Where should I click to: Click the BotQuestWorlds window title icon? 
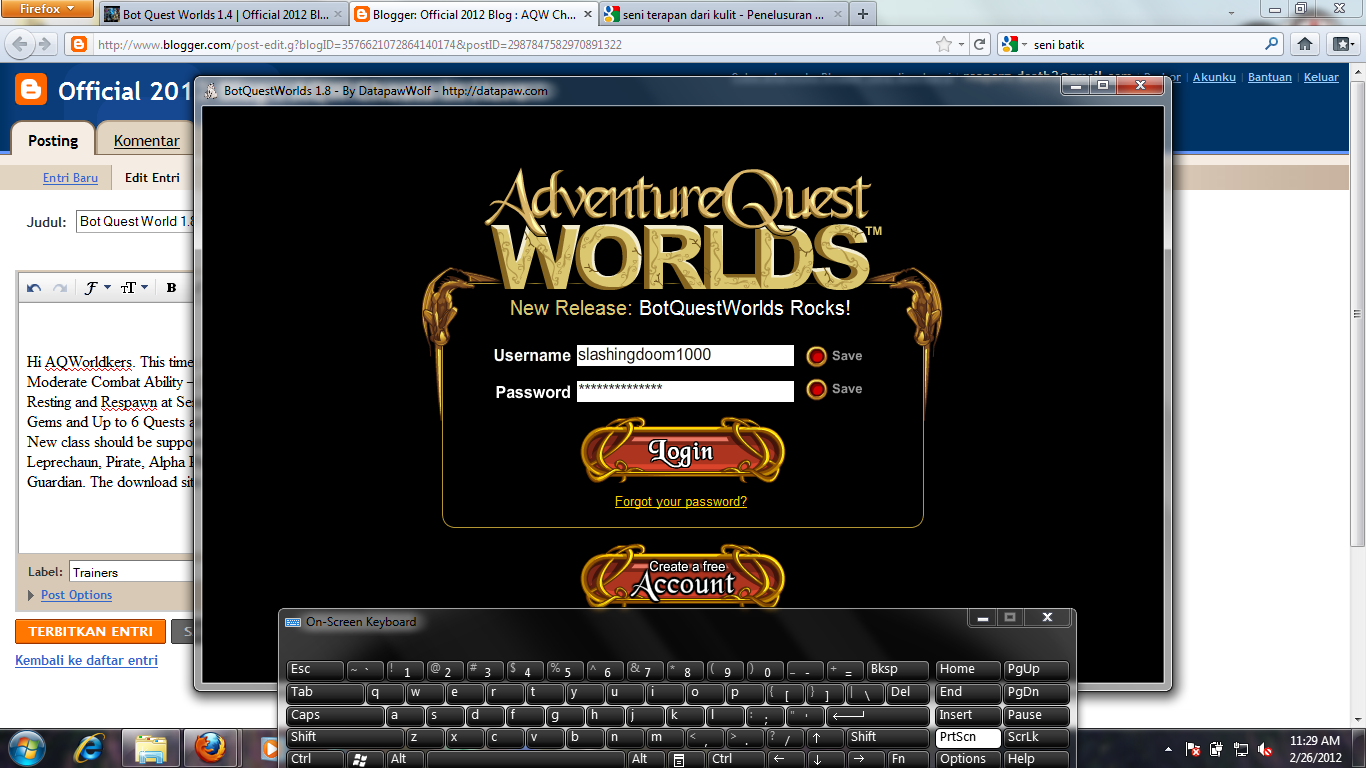tap(211, 91)
